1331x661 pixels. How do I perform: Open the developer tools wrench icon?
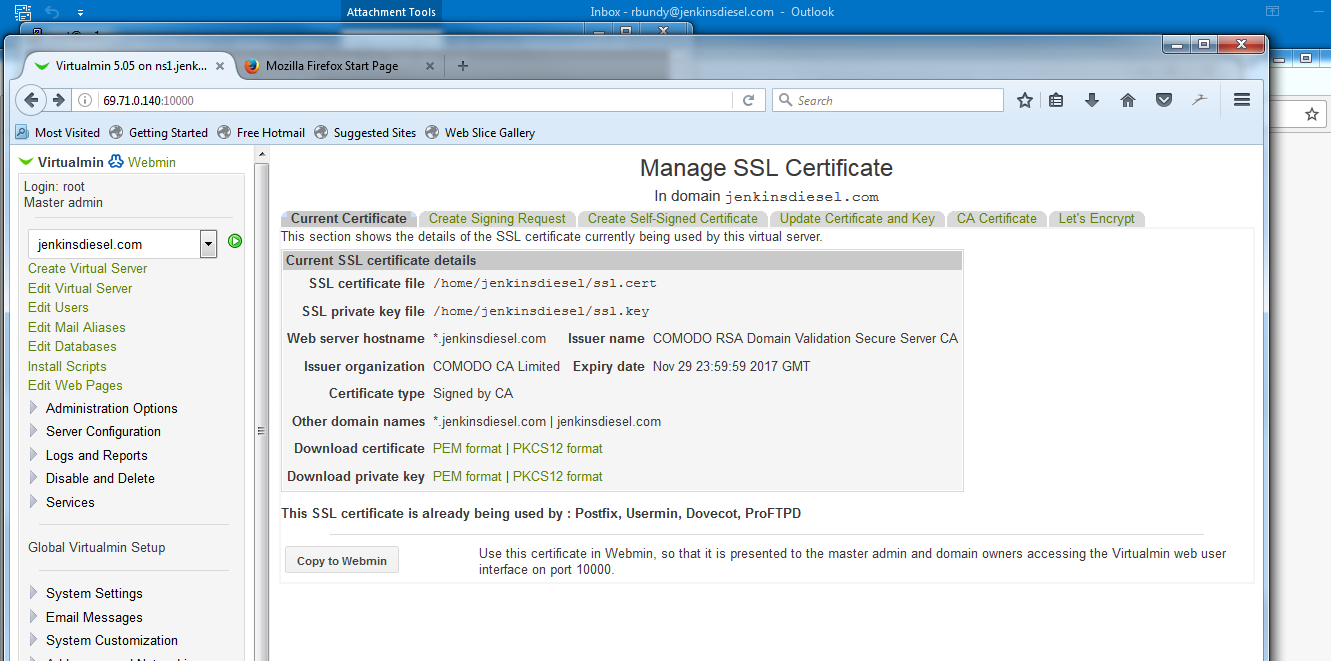1200,100
